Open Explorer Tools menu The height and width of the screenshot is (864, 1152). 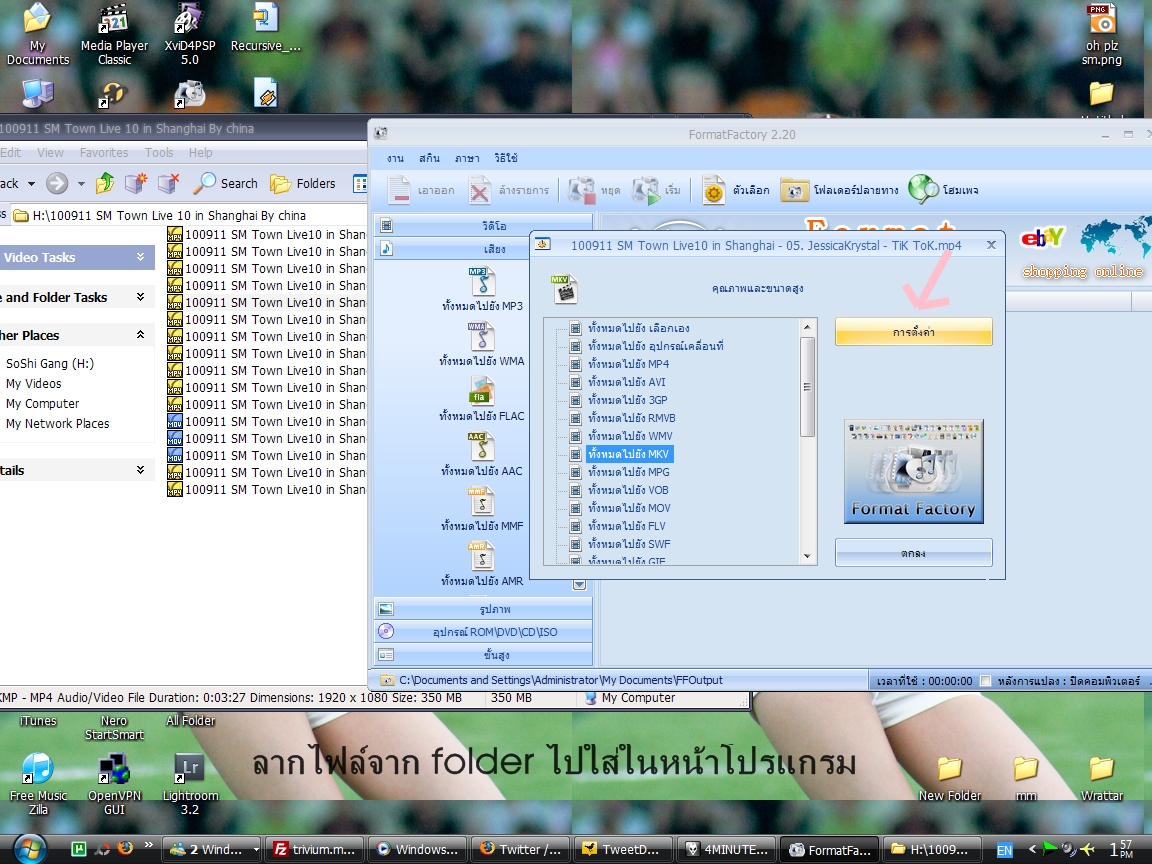tap(159, 153)
